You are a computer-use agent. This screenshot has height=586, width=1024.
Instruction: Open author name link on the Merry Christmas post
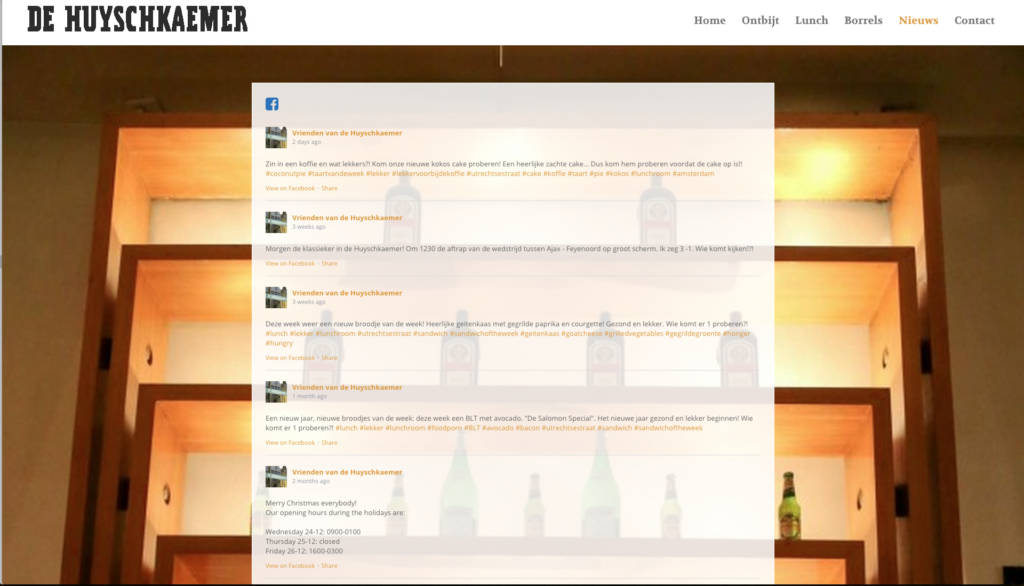point(347,472)
